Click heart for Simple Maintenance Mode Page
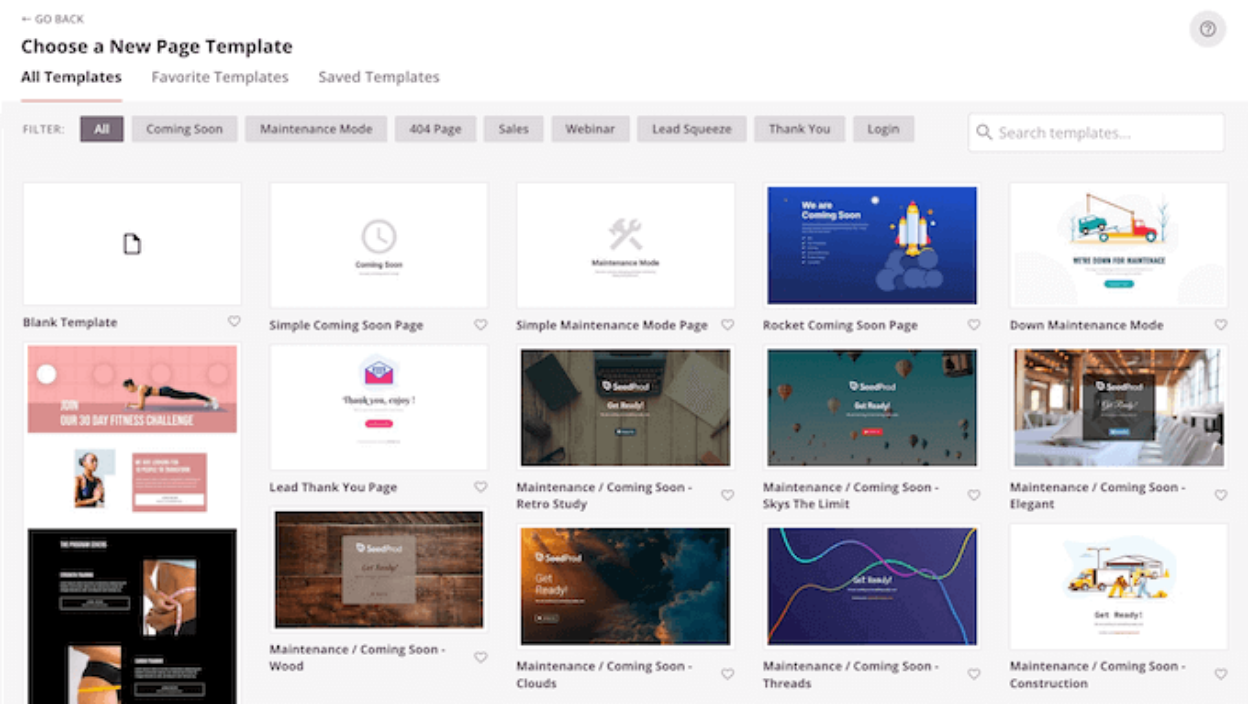 (x=727, y=325)
